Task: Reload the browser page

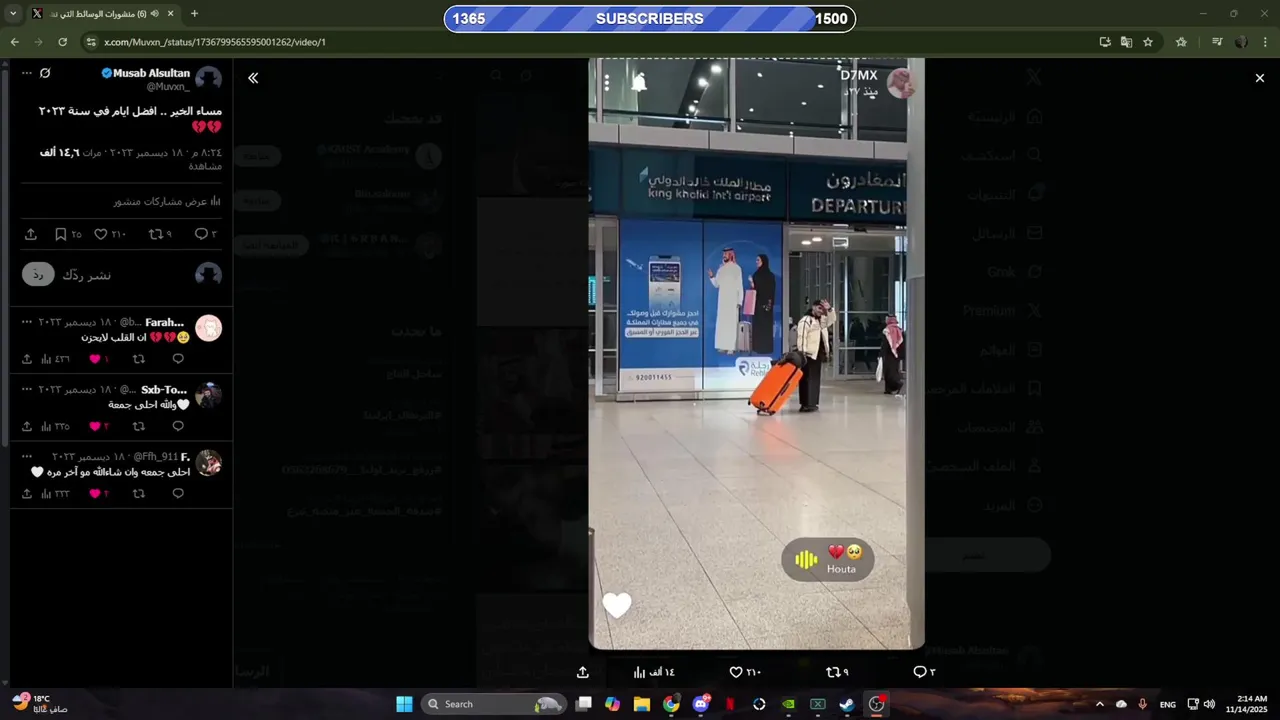Action: [x=62, y=42]
